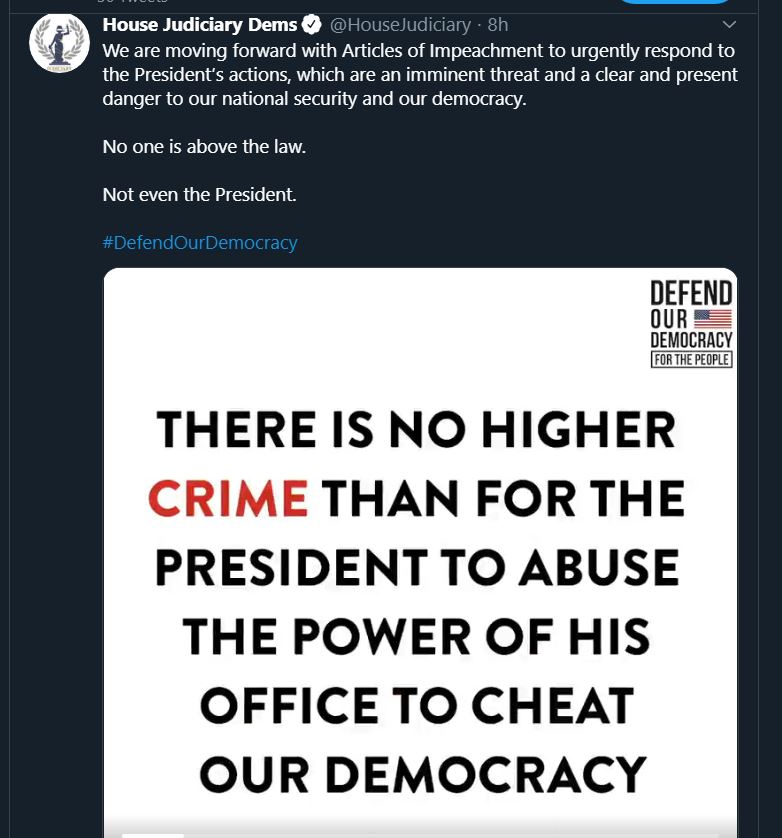This screenshot has height=838, width=782.
Task: Expand the tweet options chevron menu
Action: [729, 25]
